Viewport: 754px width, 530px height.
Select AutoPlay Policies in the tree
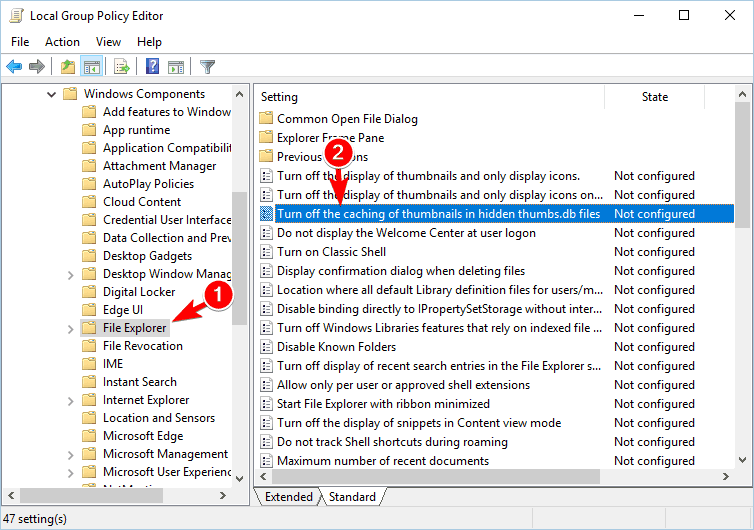(149, 184)
